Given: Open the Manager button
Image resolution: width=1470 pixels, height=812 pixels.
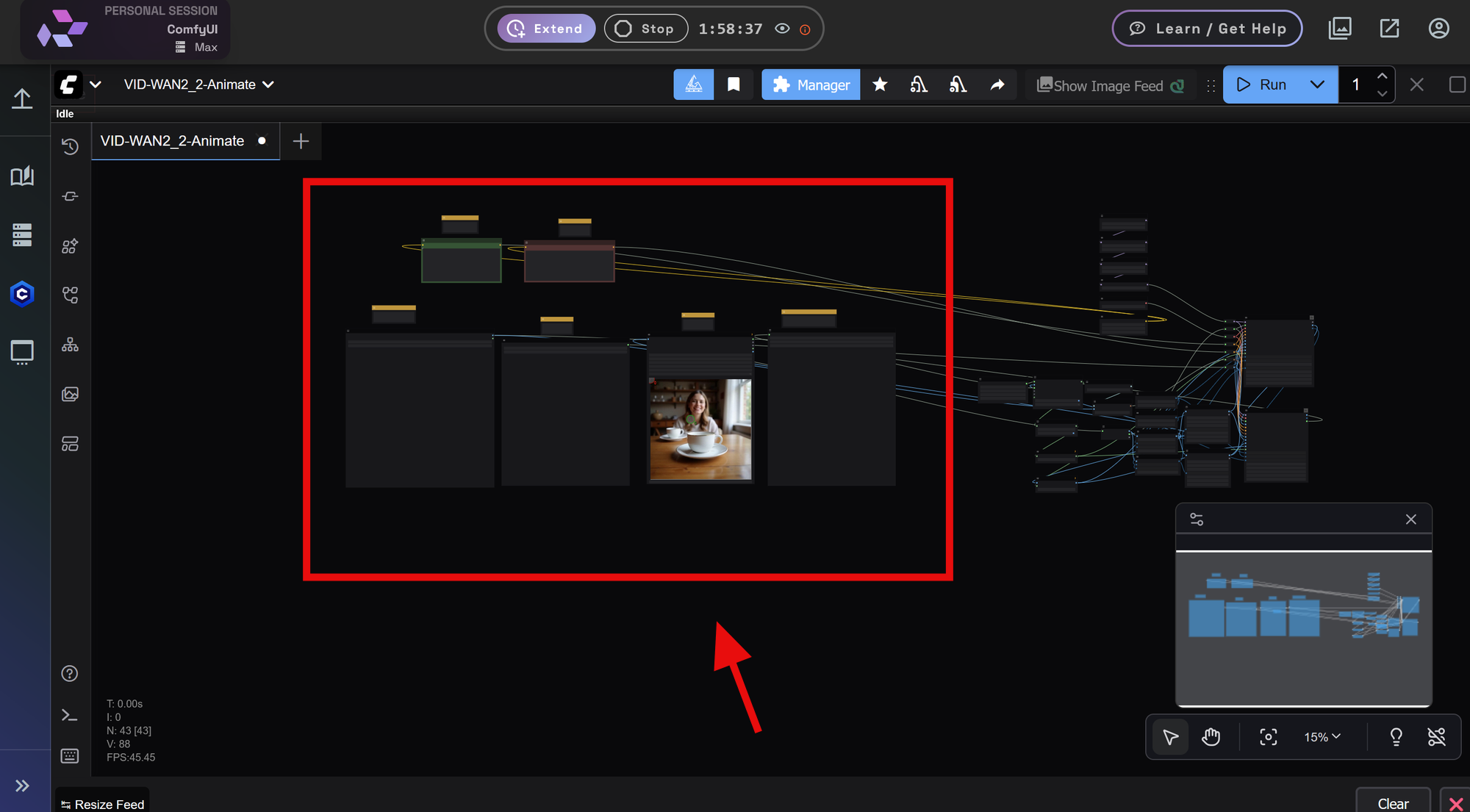Looking at the screenshot, I should (811, 85).
